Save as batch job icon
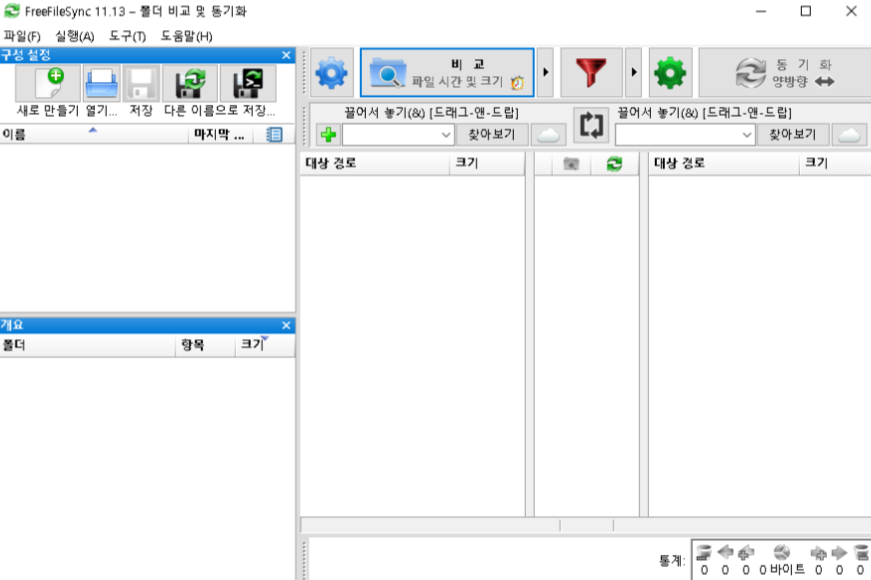 (x=248, y=84)
